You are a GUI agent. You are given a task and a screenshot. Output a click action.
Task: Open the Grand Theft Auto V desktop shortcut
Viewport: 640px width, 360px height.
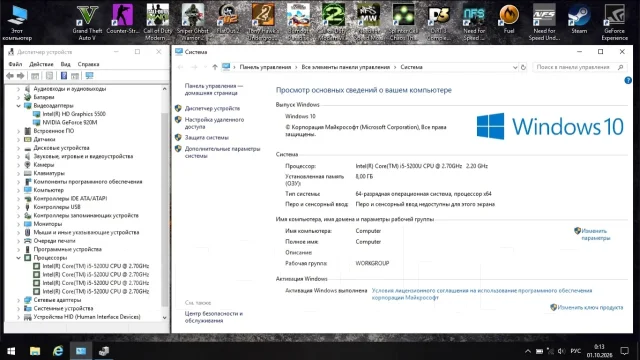pyautogui.click(x=87, y=22)
